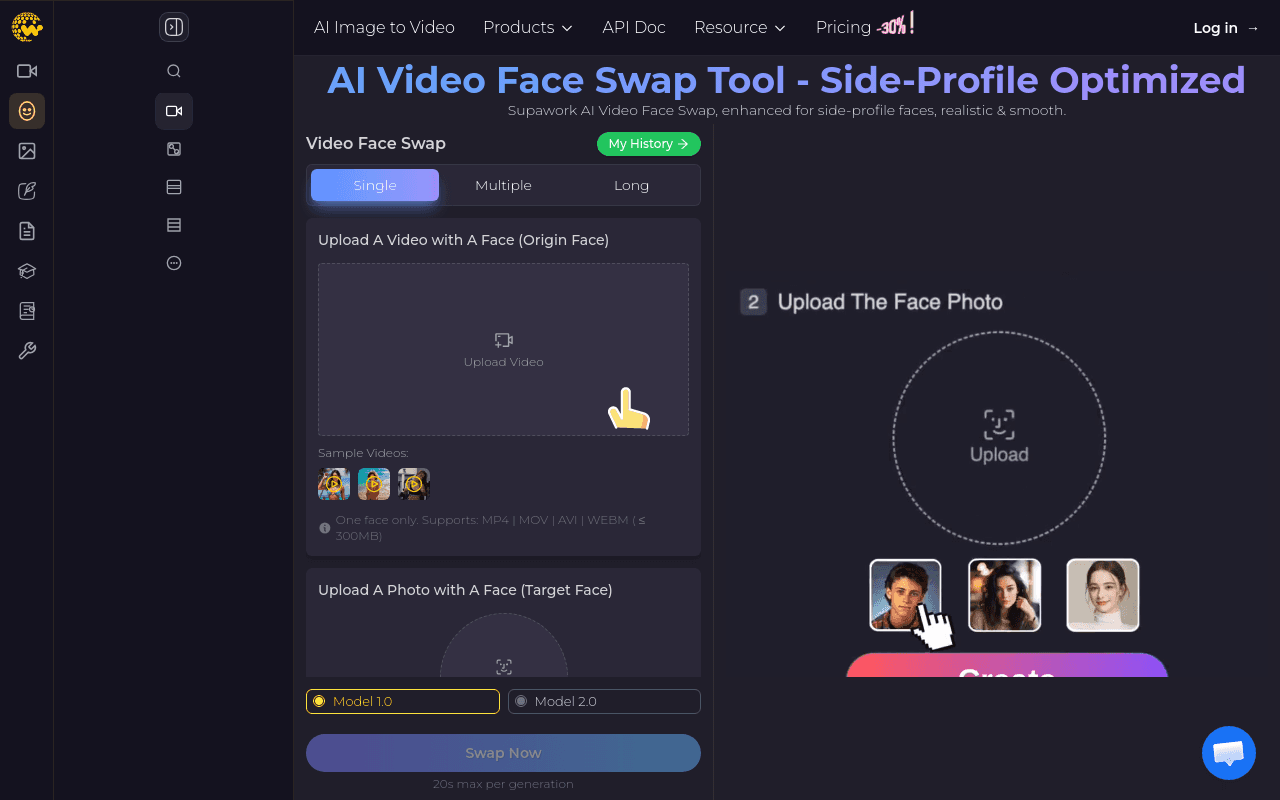Click the Upload Video drop area
1280x800 pixels.
(x=503, y=349)
